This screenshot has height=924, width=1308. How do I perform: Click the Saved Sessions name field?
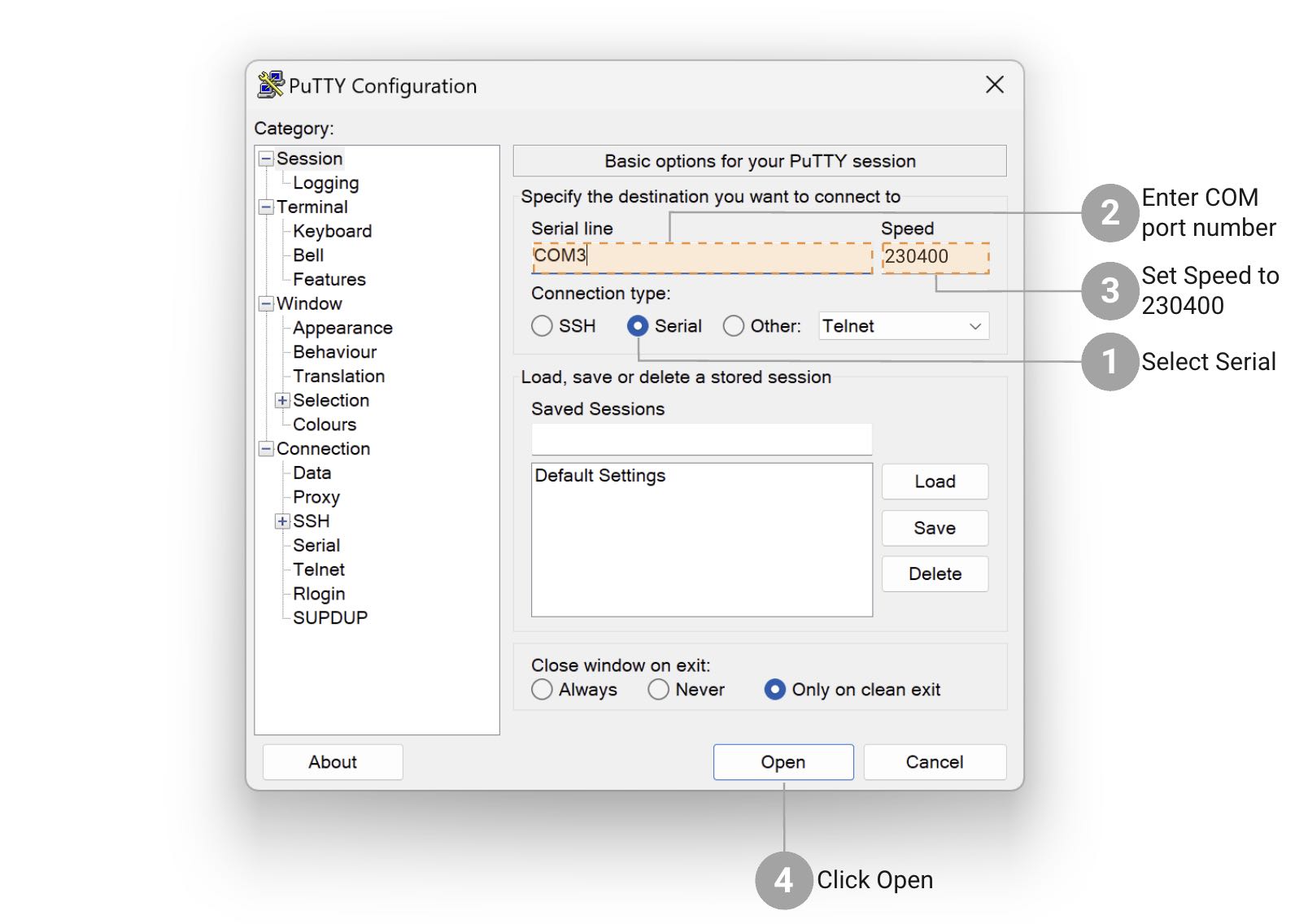(x=701, y=440)
